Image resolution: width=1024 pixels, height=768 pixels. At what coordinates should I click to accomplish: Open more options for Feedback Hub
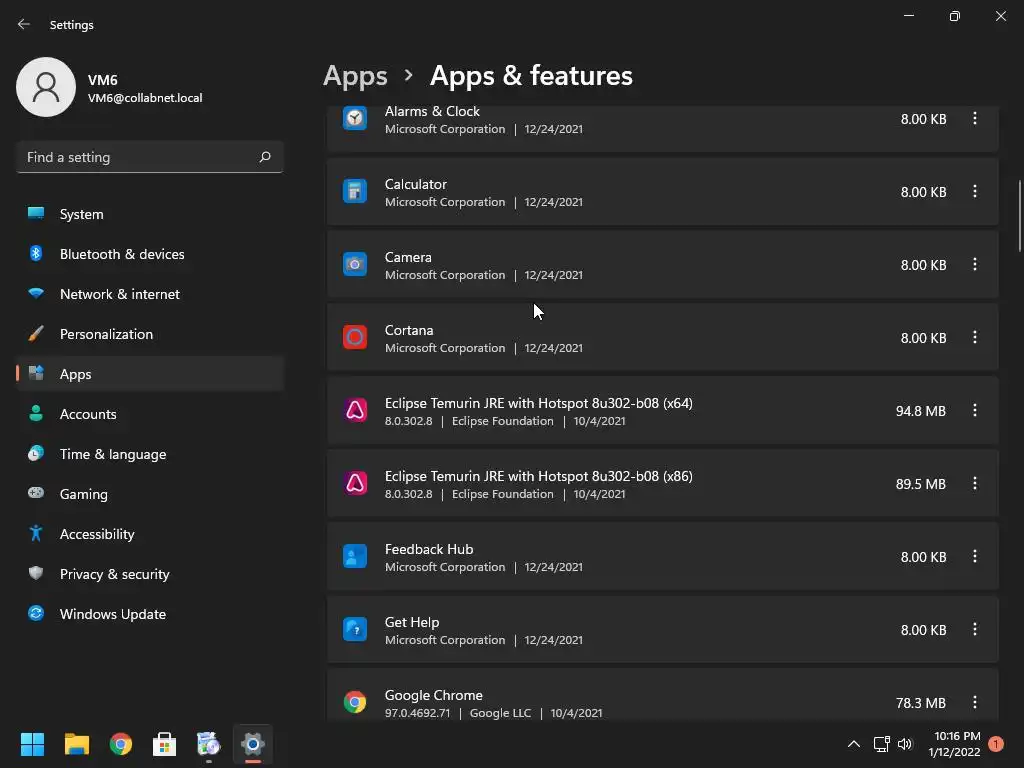point(975,557)
